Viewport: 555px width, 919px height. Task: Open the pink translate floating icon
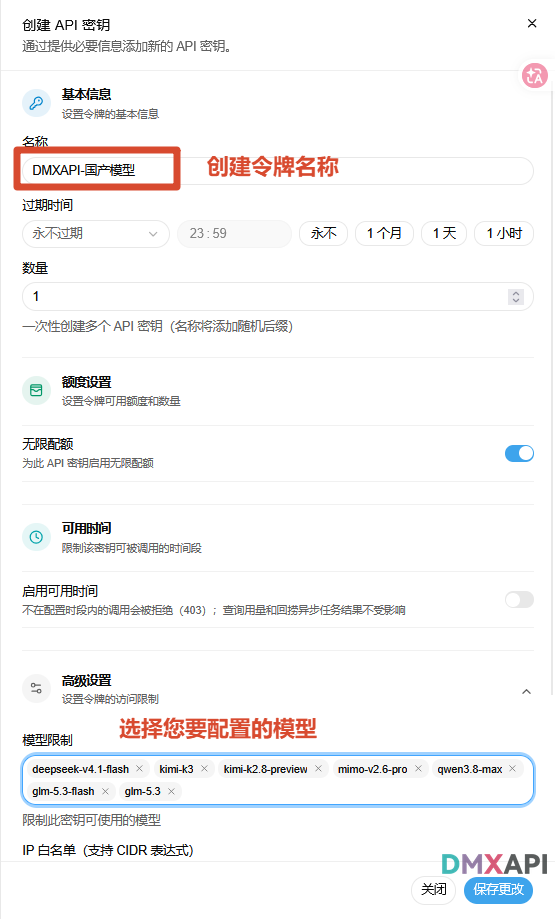(x=534, y=76)
